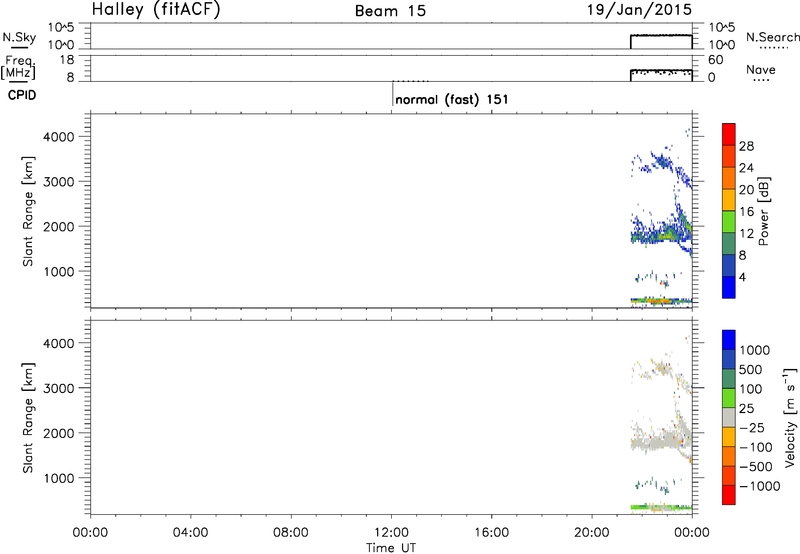
Task: Click the '-500' Velocity colorbar tick label
Action: tap(755, 467)
